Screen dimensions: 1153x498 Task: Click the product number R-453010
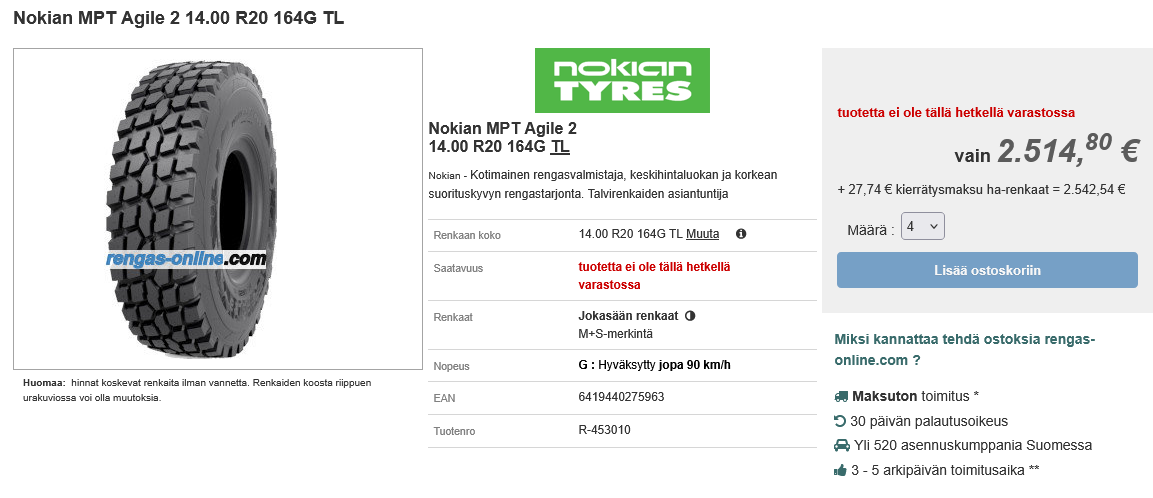604,430
